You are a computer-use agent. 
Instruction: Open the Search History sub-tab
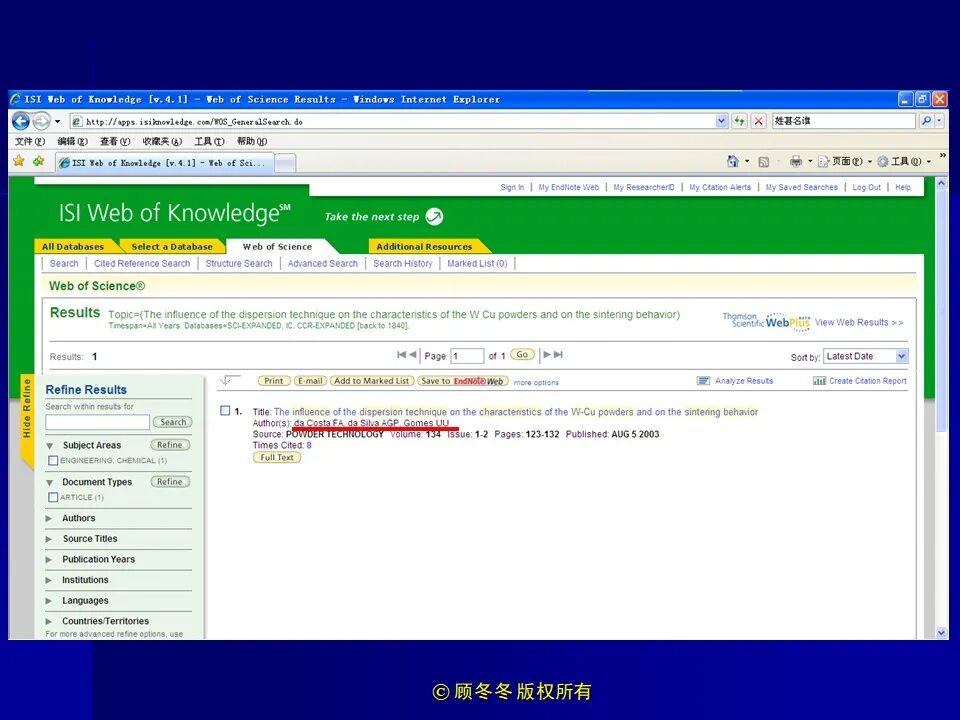(x=403, y=263)
